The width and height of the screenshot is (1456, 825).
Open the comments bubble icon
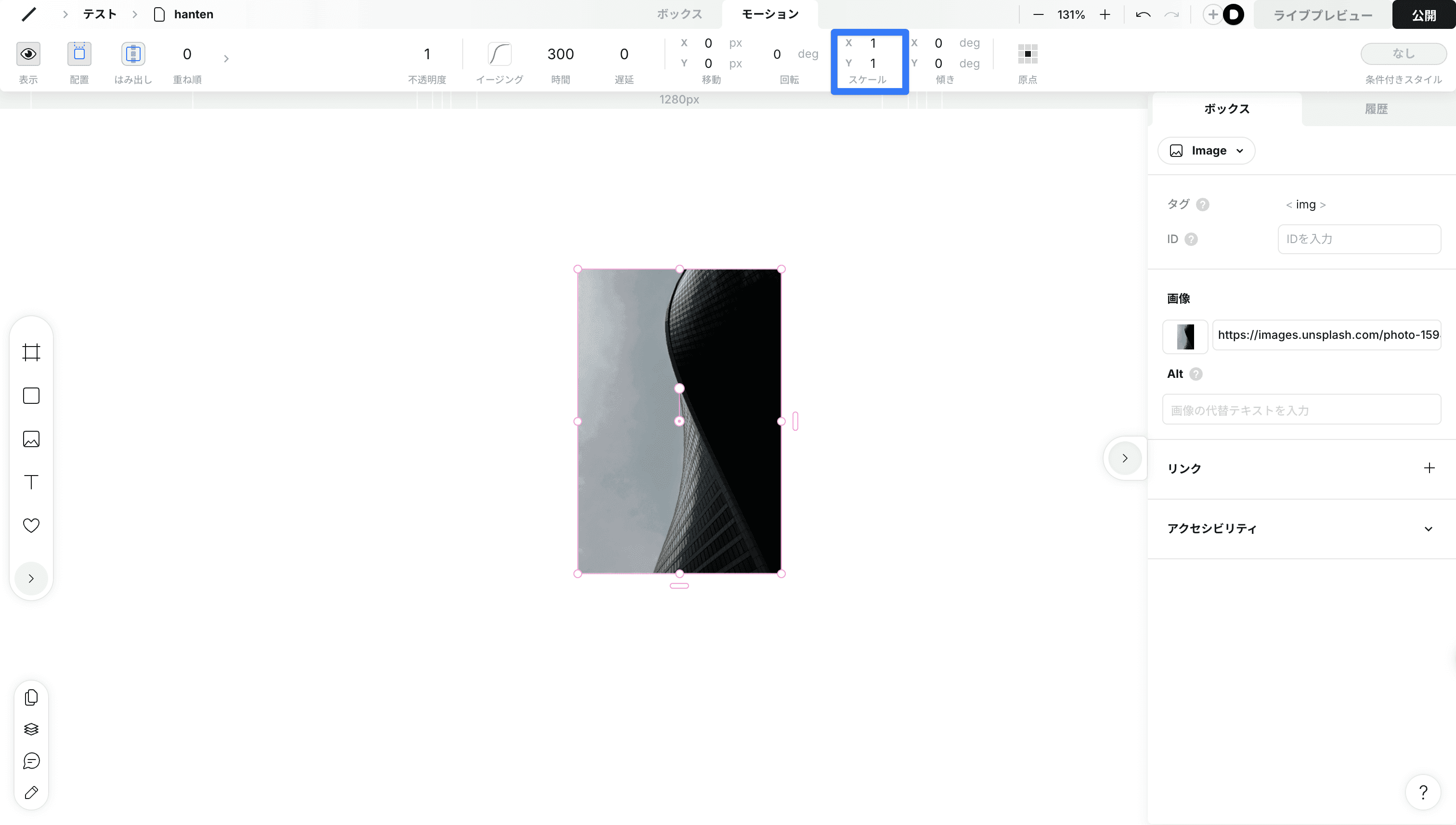click(x=31, y=761)
